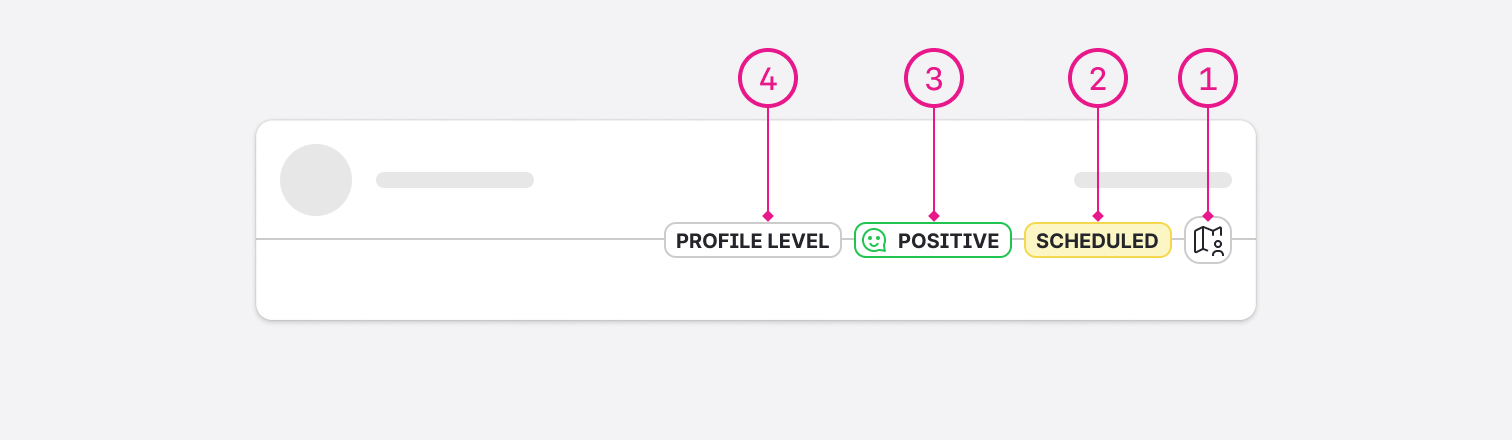Click the POSITIVE sentiment label text
Screen dimensions: 1512x440
(x=948, y=241)
